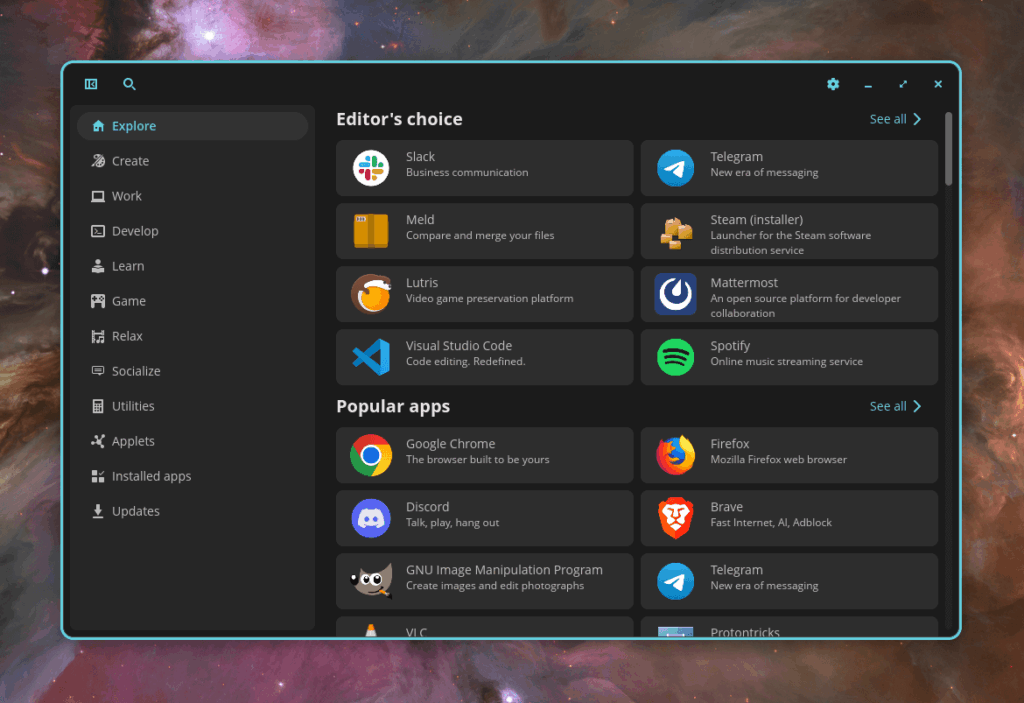The height and width of the screenshot is (703, 1024).
Task: Click the Discord app icon
Action: [371, 518]
